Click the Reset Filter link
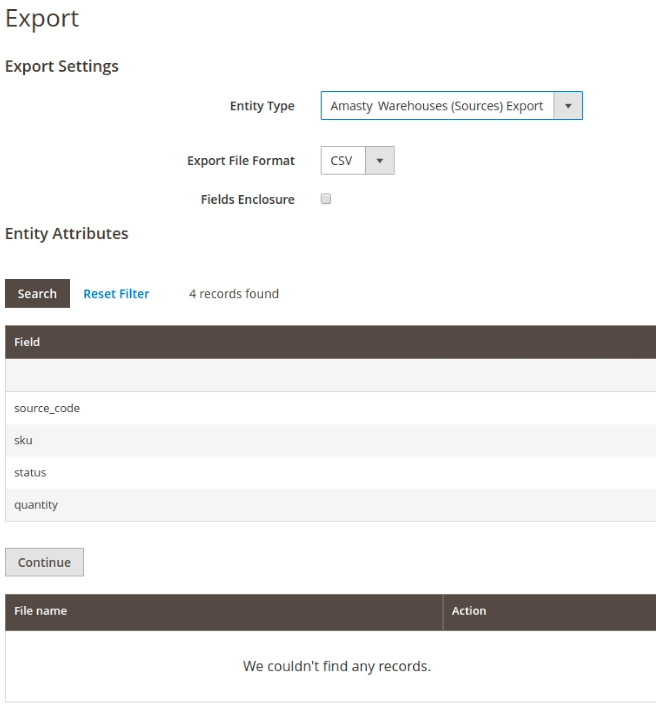656x709 pixels. 116,294
